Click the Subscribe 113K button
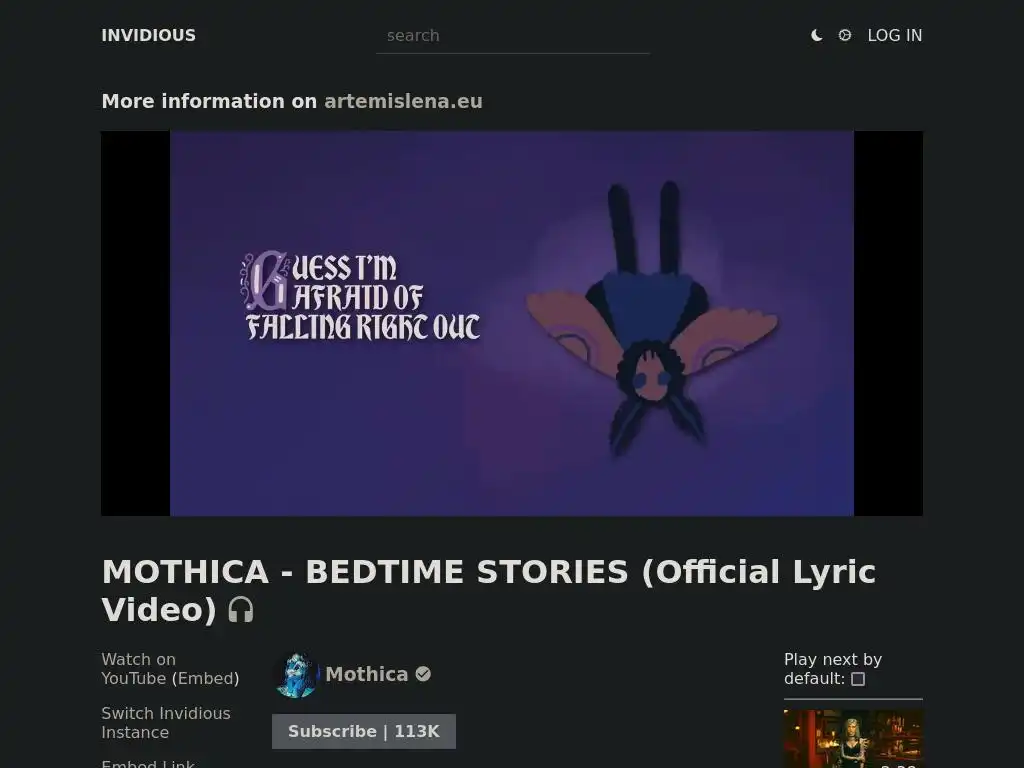Screen dimensions: 1024x768 [364, 731]
